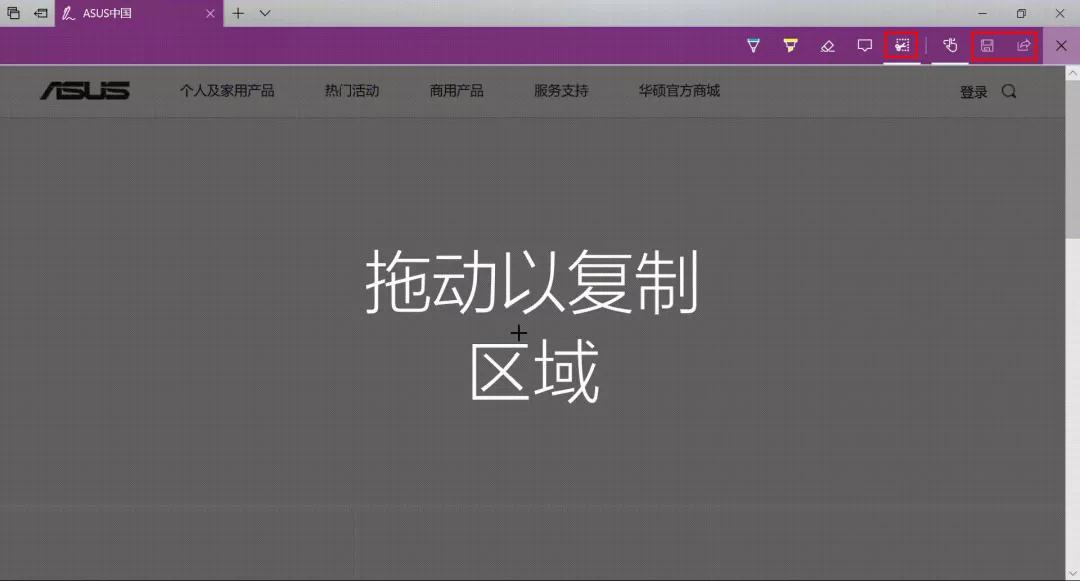Click the 登录 link
Image resolution: width=1080 pixels, height=581 pixels.
973,90
